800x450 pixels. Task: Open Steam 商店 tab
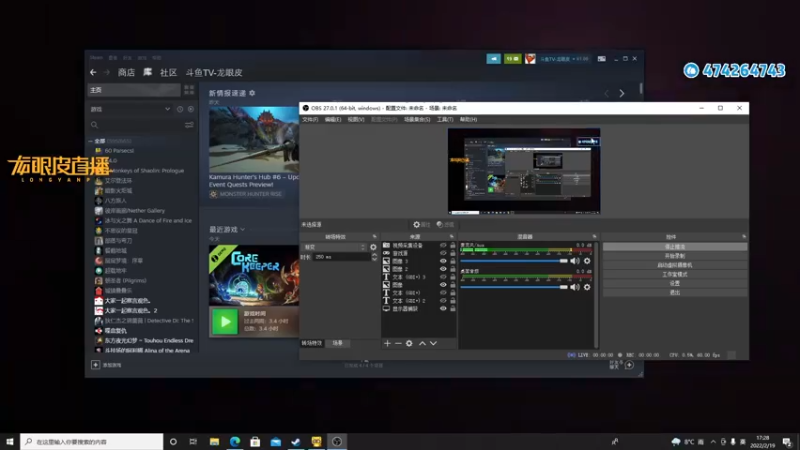coord(127,72)
